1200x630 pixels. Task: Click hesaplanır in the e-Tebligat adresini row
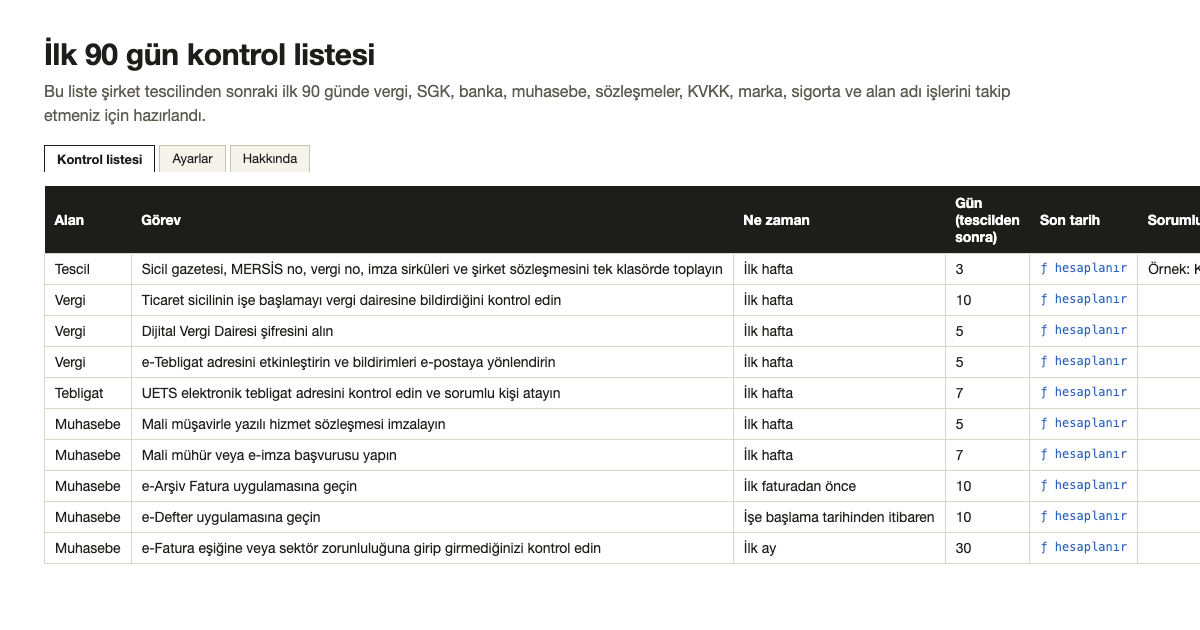click(1084, 361)
